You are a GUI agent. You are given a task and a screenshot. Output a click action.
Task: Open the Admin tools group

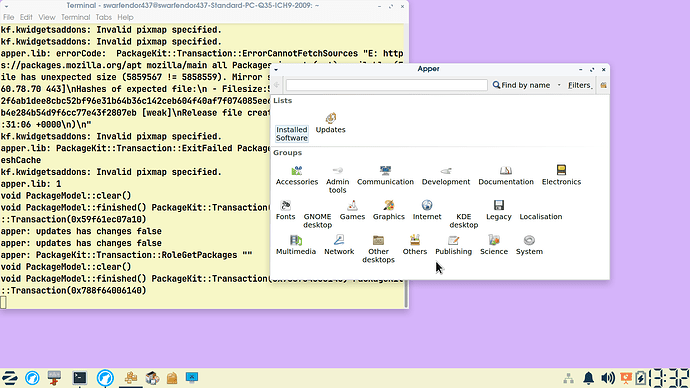tap(338, 179)
